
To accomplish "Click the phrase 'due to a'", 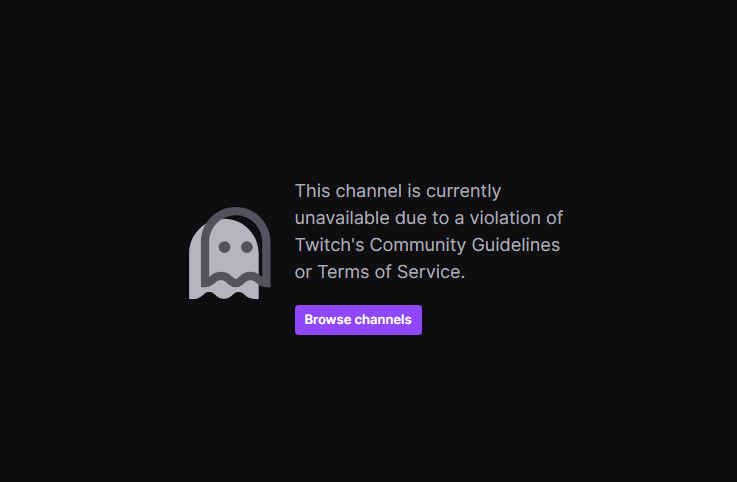I will click(x=430, y=218).
